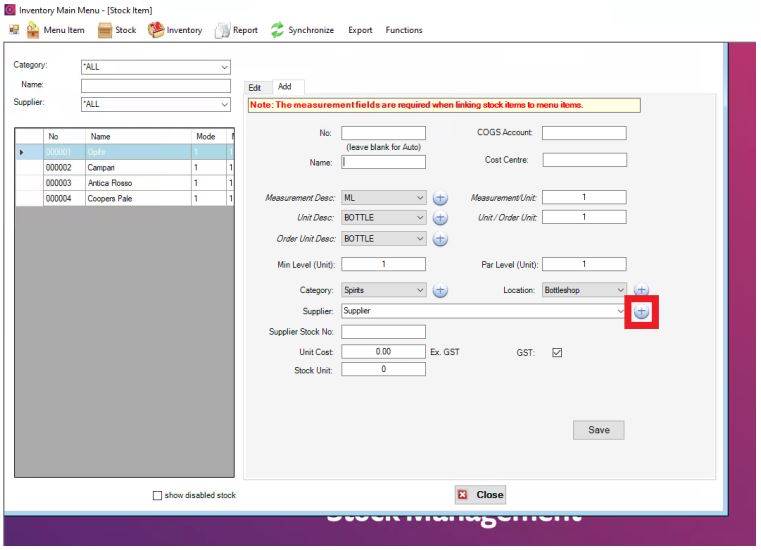This screenshot has height=550, width=761.
Task: Add new Category with plus icon
Action: (x=440, y=290)
